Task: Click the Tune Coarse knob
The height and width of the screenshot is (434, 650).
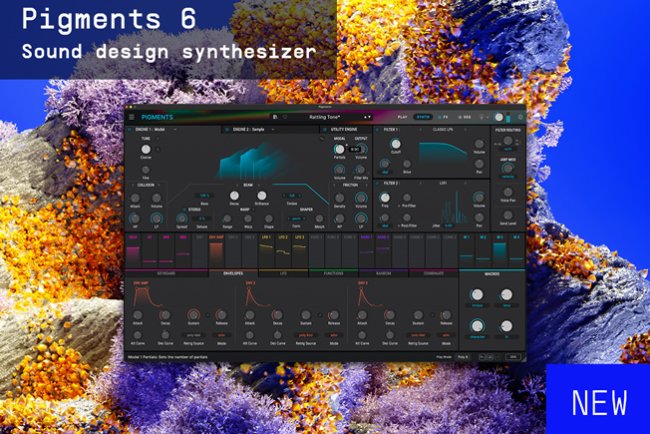Action: [x=146, y=149]
